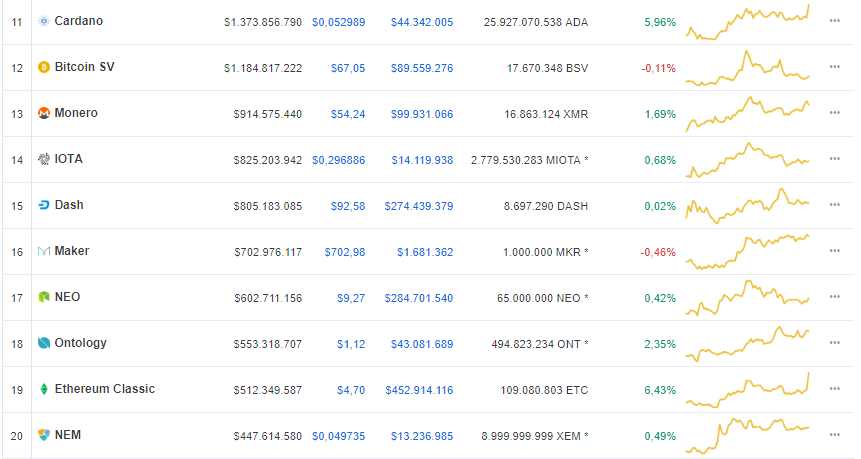Open the Ontology coin page link
The width and height of the screenshot is (861, 459).
[x=81, y=343]
